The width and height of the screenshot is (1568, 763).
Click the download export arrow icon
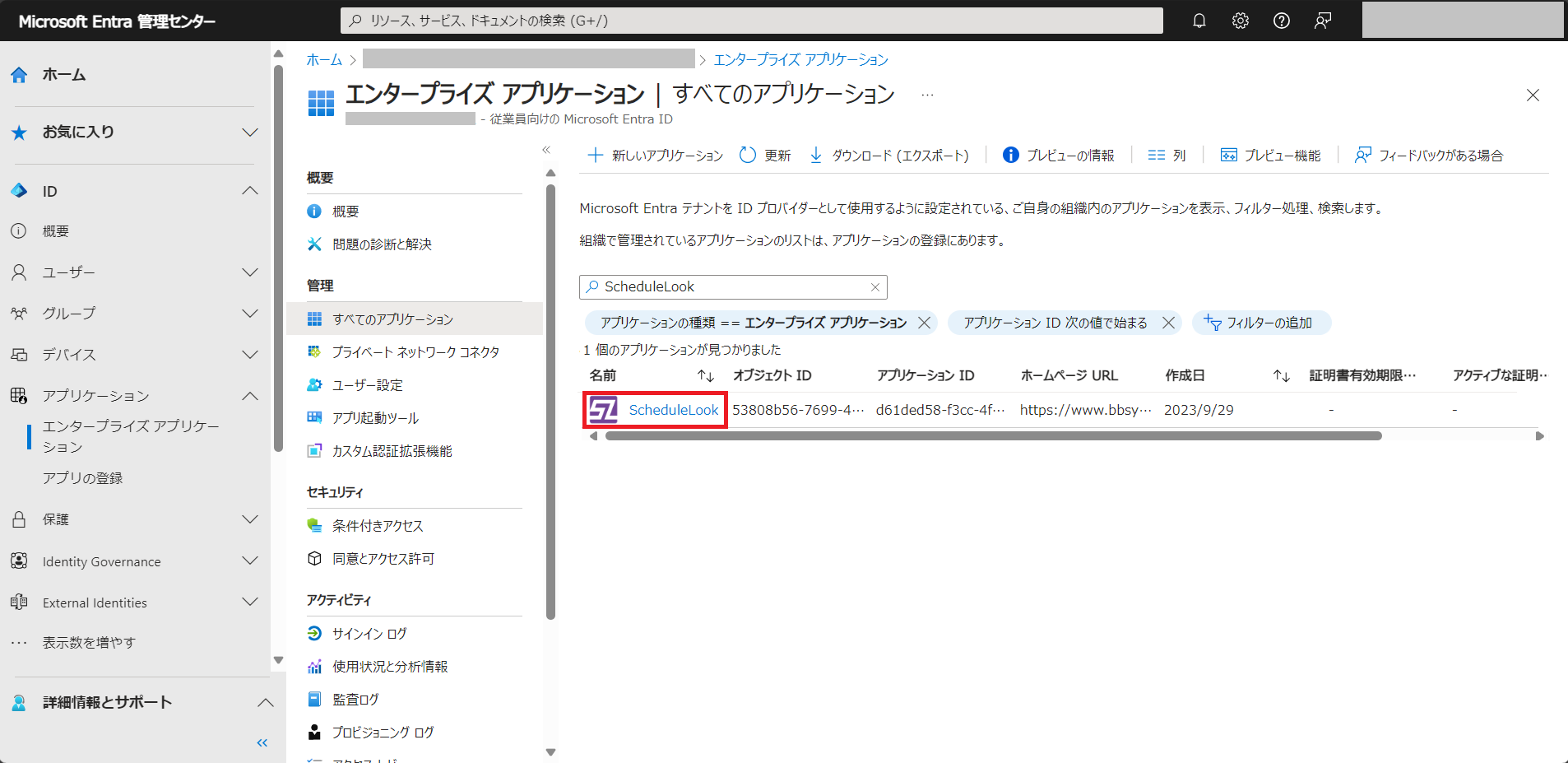click(x=816, y=155)
